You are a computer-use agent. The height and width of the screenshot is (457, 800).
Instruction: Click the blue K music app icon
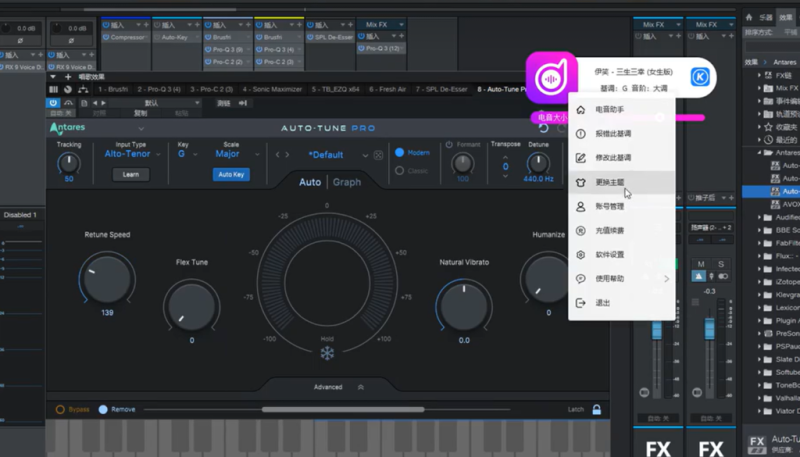click(x=700, y=77)
